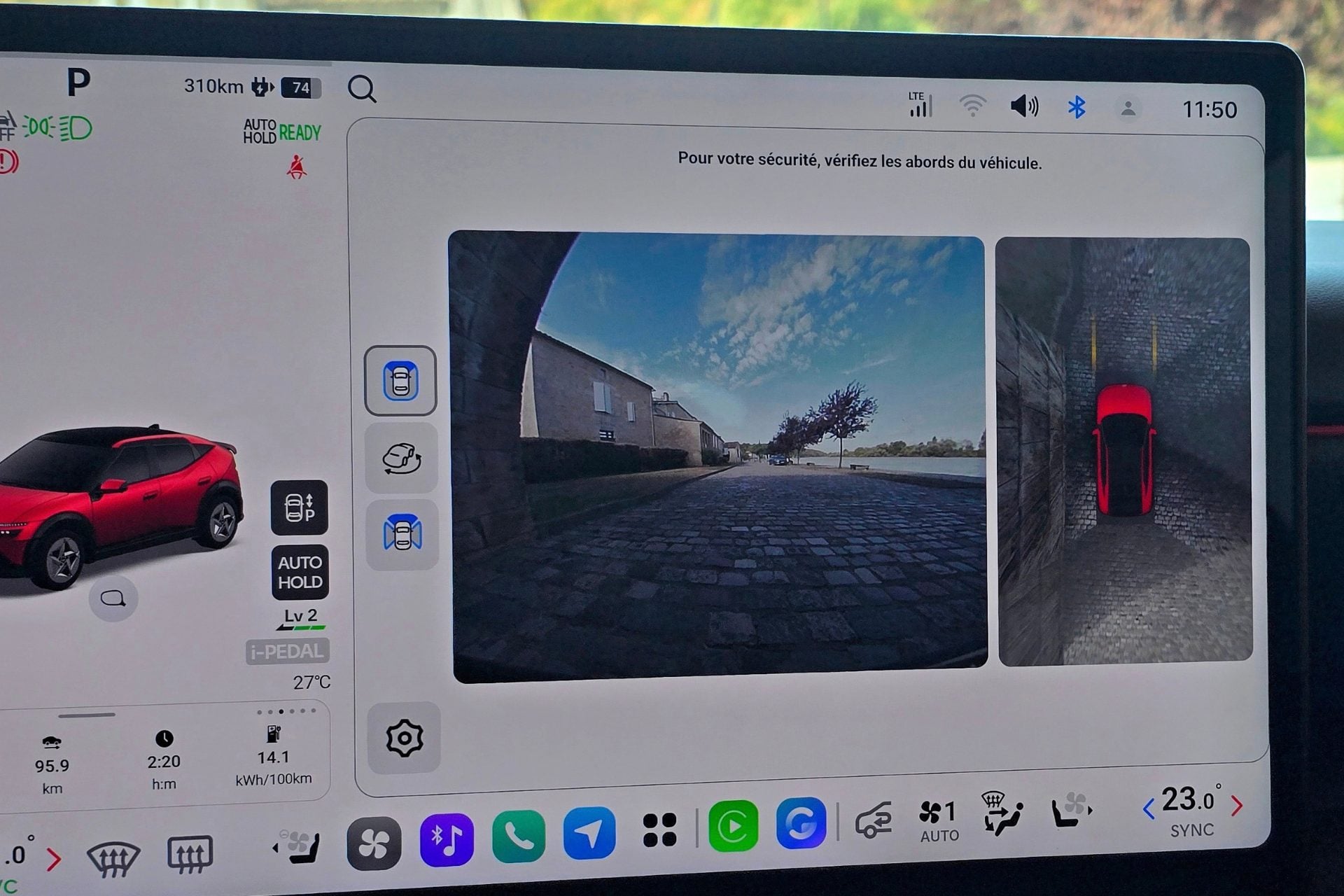Open the user profile icon
1344x896 pixels.
pyautogui.click(x=1128, y=109)
